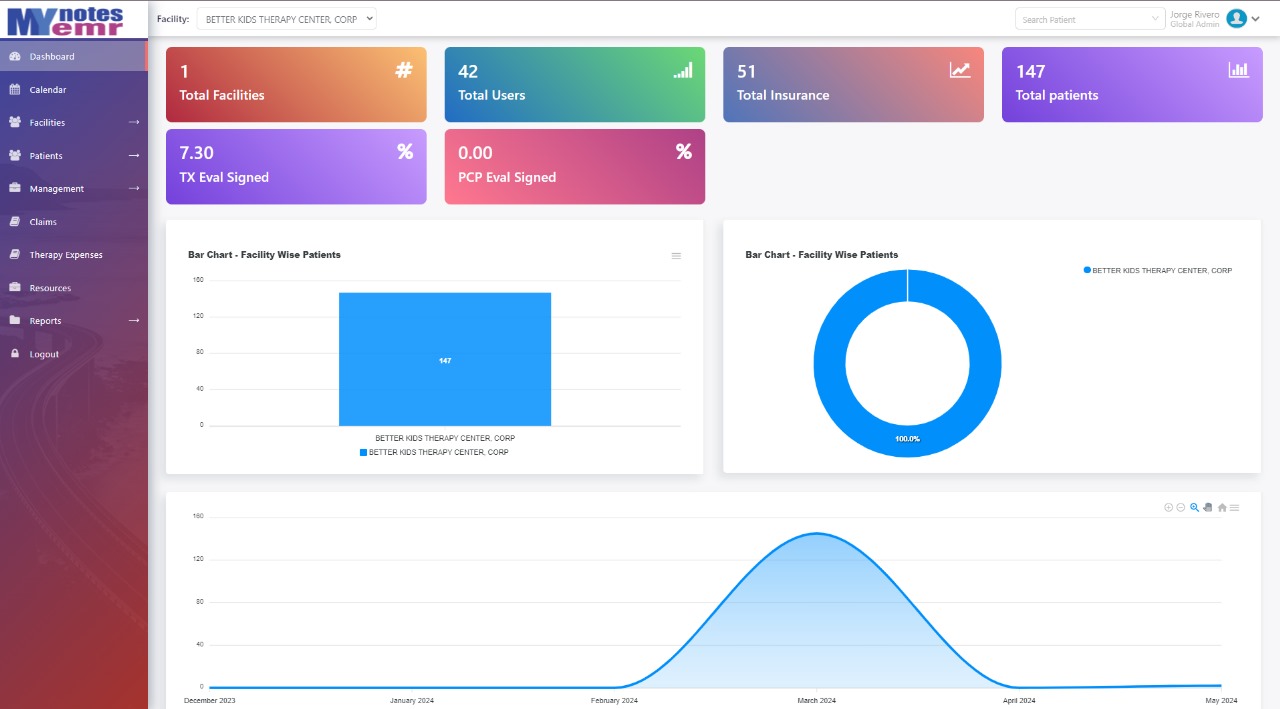1280x709 pixels.
Task: Click the user avatar icon in header
Action: tap(1236, 18)
